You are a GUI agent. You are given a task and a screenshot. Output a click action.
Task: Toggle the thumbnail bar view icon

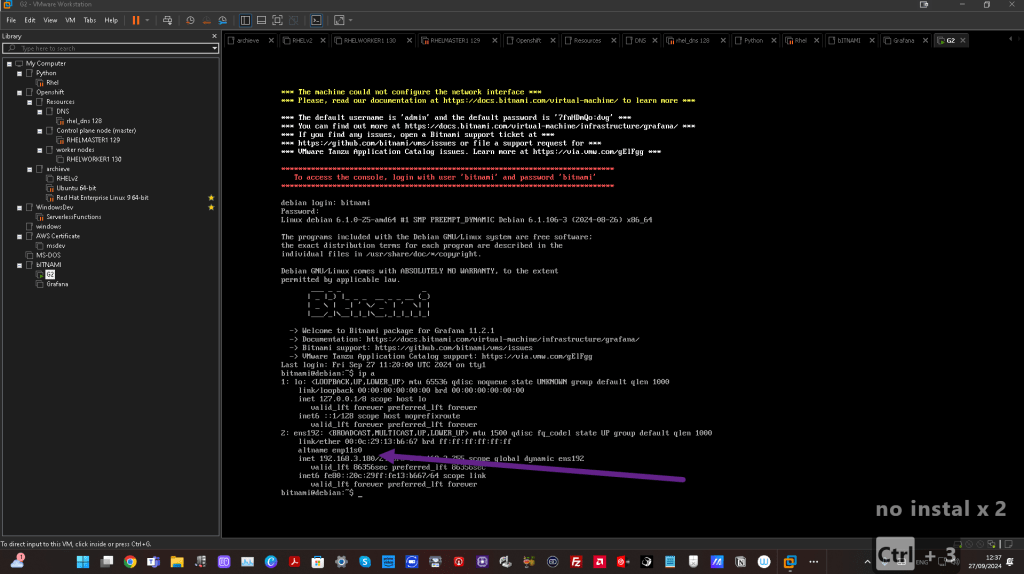[261, 20]
